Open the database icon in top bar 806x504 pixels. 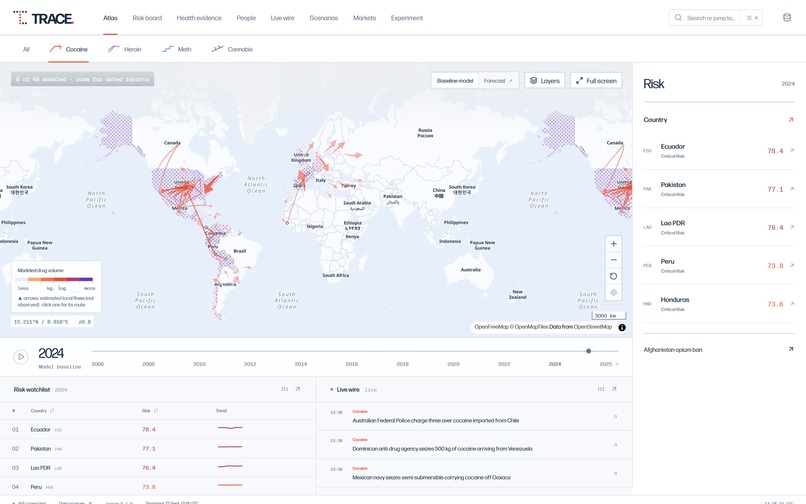786,17
